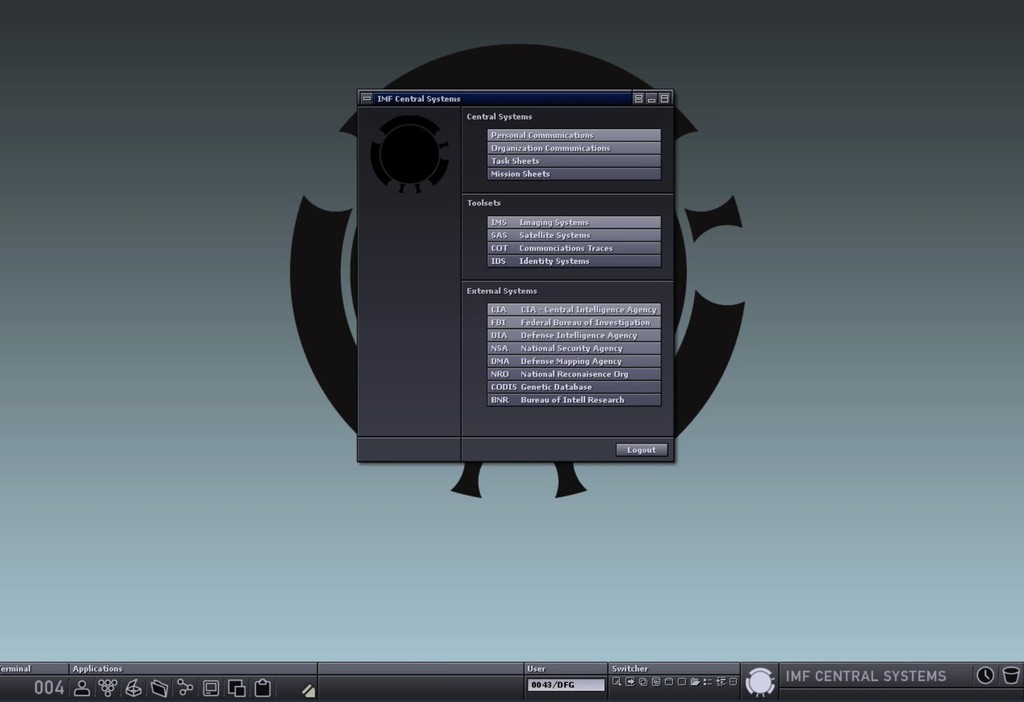
Task: Open the trash bin icon in taskbar
Action: click(1010, 675)
